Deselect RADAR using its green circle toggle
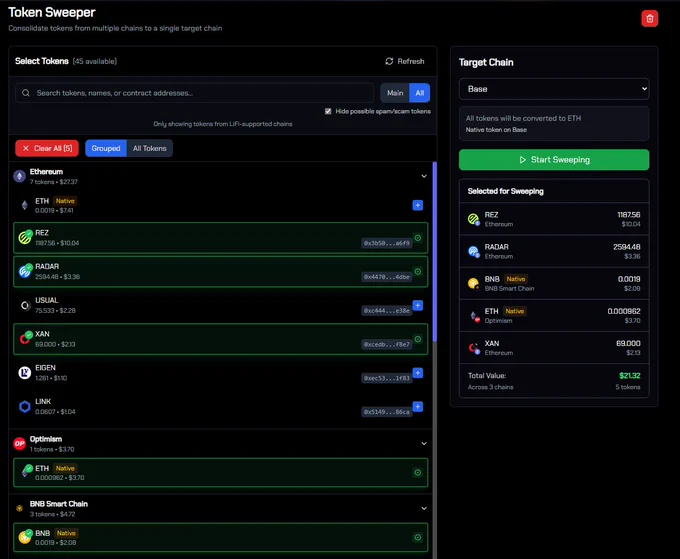This screenshot has width=680, height=559. pyautogui.click(x=418, y=271)
